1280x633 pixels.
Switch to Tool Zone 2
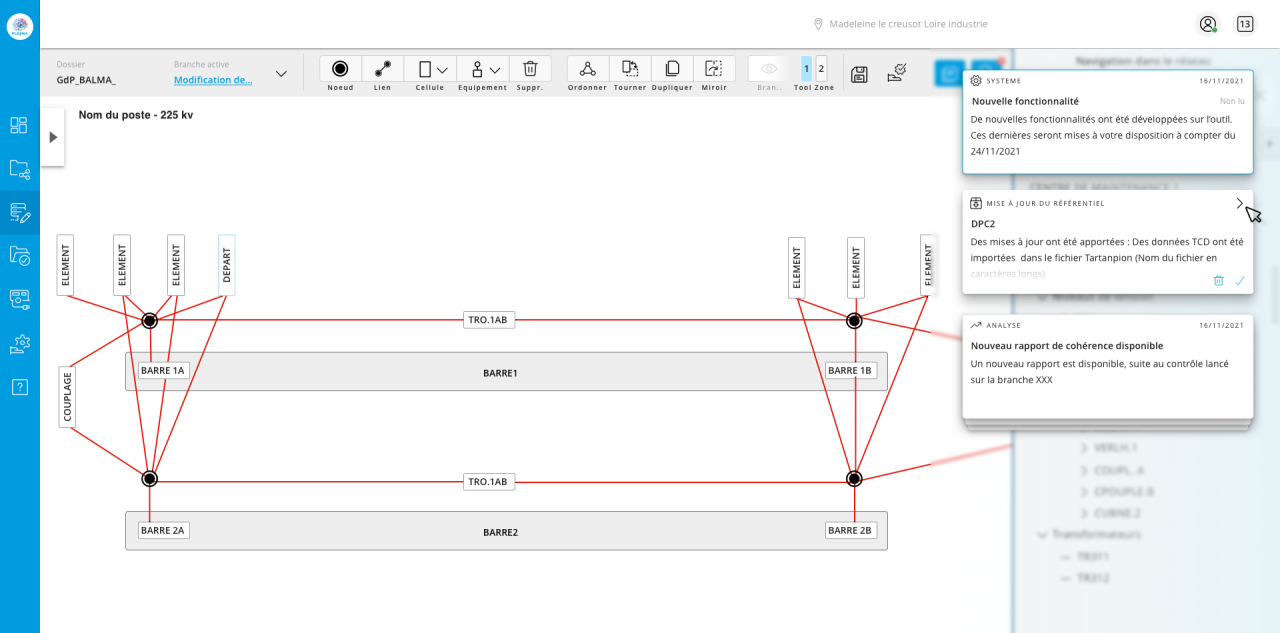click(x=822, y=69)
